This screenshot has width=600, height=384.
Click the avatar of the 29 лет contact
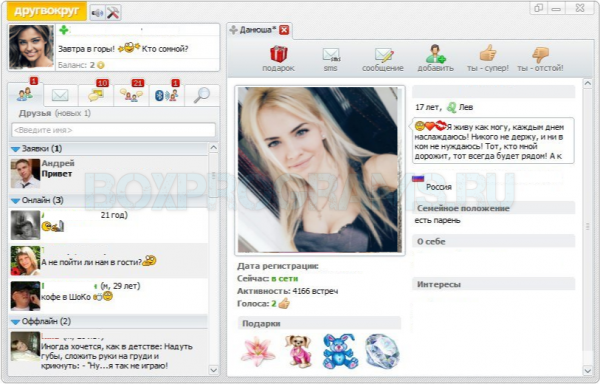25,296
